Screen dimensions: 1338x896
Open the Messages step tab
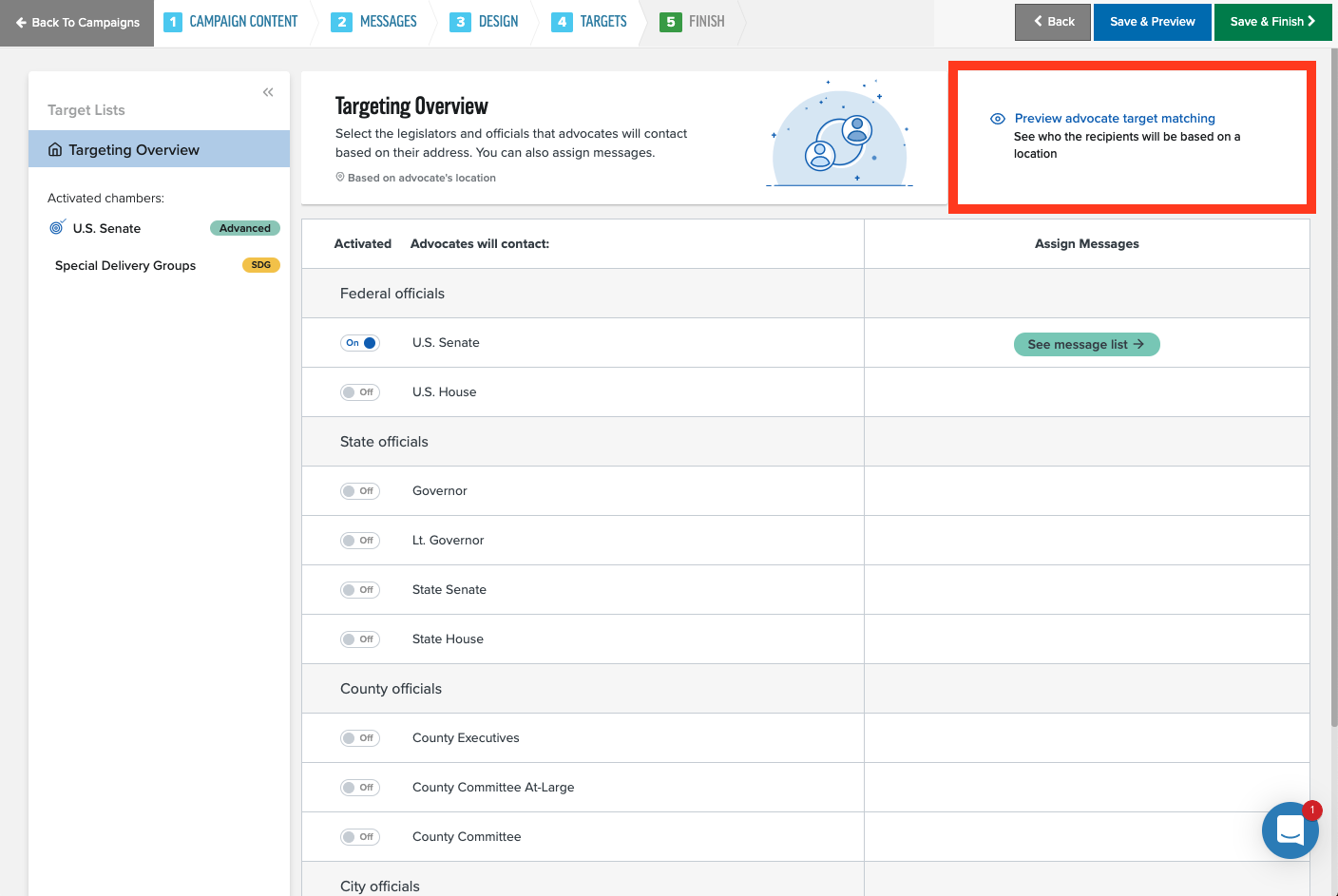(x=375, y=22)
